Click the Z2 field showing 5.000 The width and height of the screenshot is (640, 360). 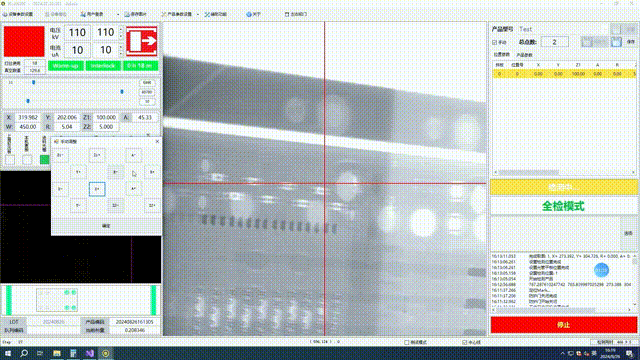pyautogui.click(x=106, y=127)
